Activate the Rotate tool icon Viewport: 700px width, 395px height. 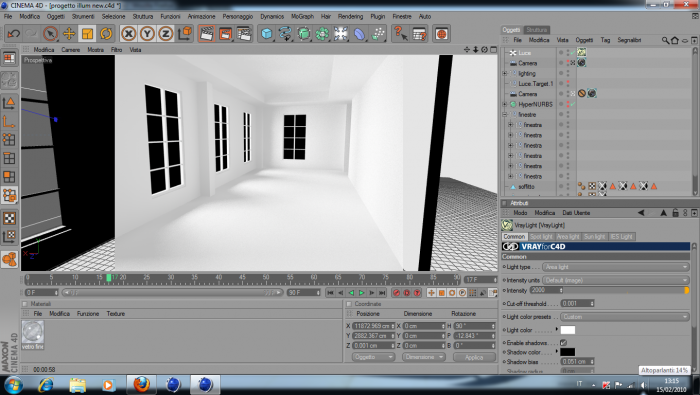[106, 33]
